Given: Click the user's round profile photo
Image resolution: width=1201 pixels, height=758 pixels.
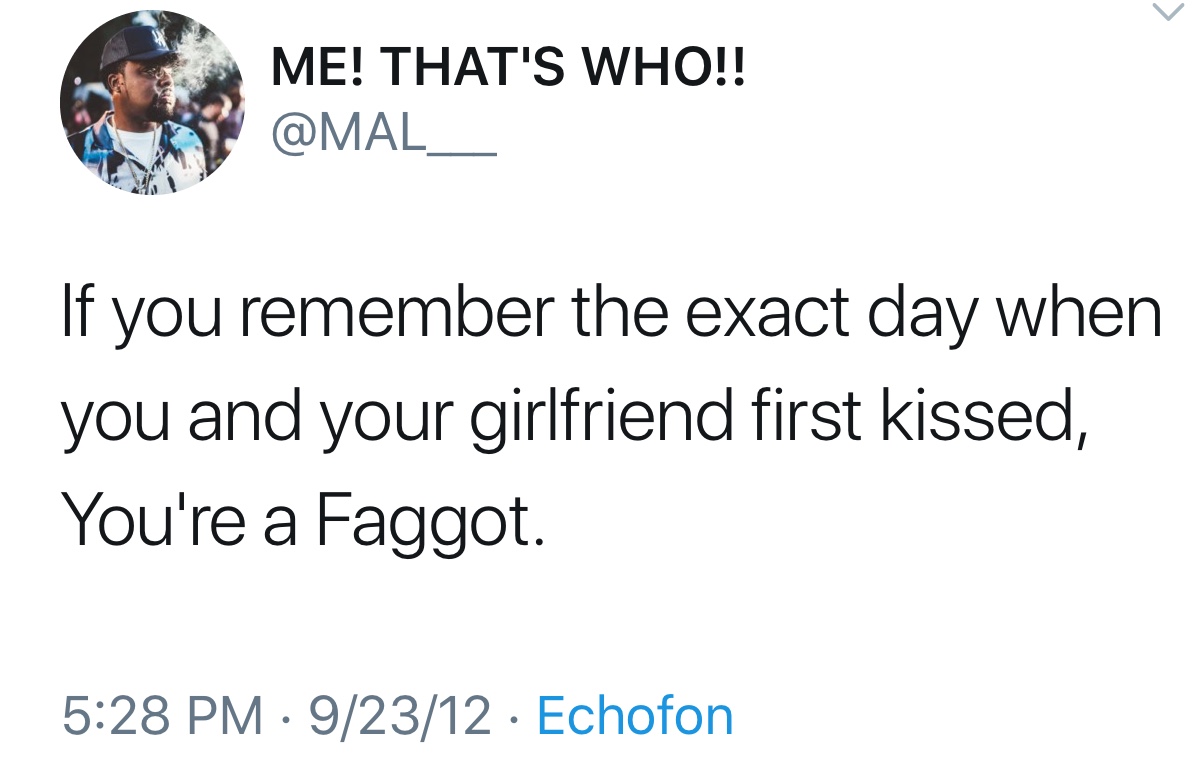Looking at the screenshot, I should (152, 103).
